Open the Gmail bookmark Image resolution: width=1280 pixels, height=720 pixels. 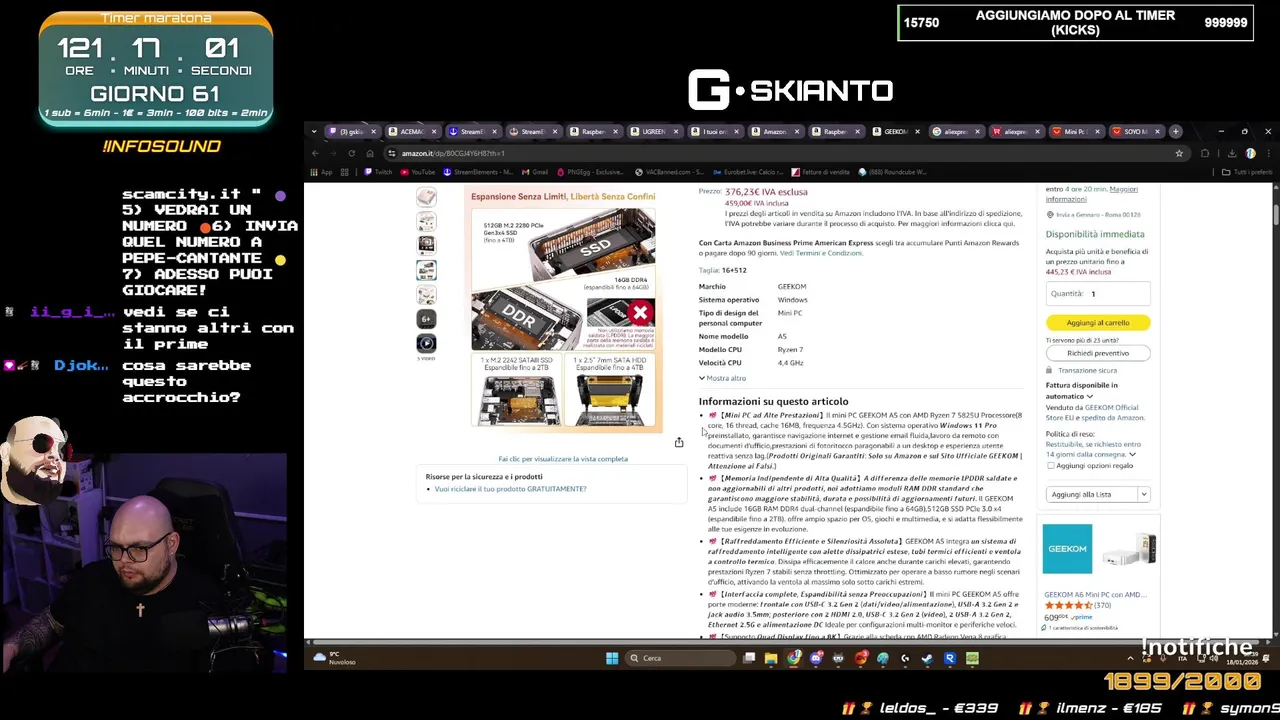click(x=535, y=172)
